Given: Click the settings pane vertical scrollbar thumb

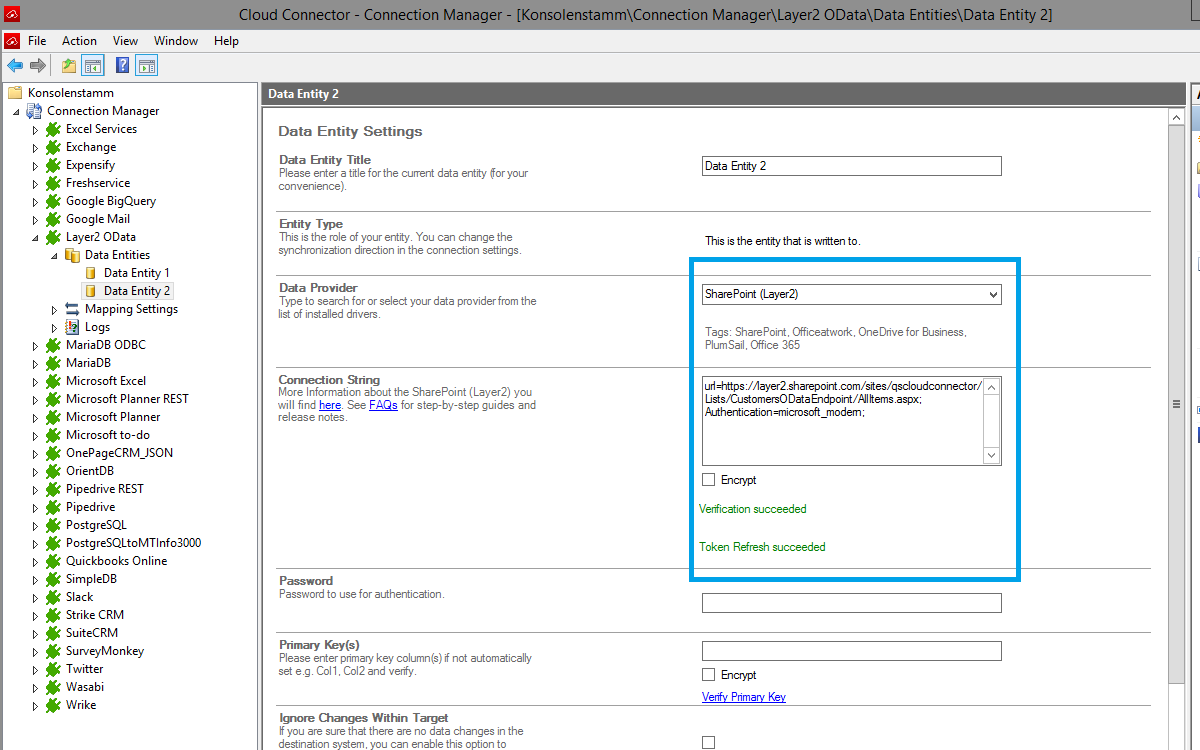Looking at the screenshot, I should (x=1176, y=404).
